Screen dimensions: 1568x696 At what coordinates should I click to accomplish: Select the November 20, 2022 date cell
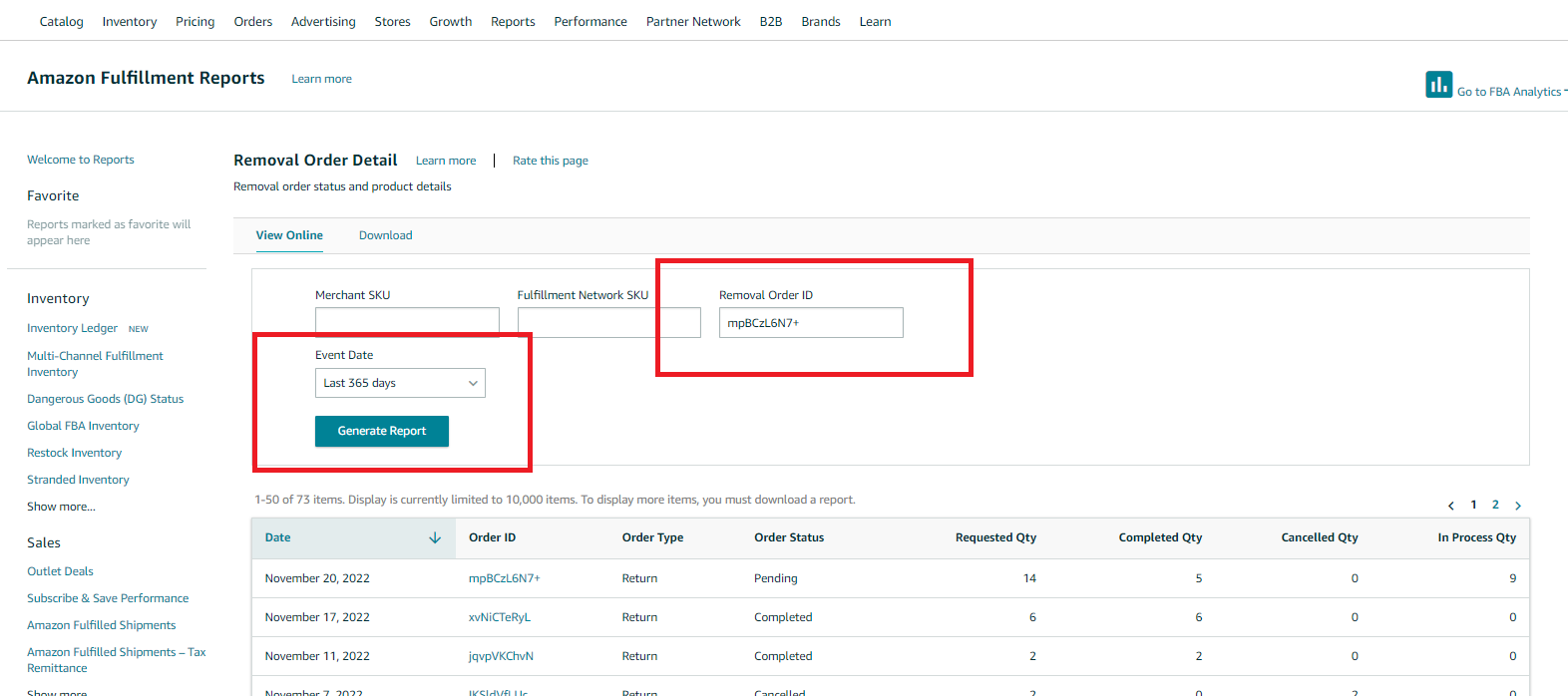[317, 578]
